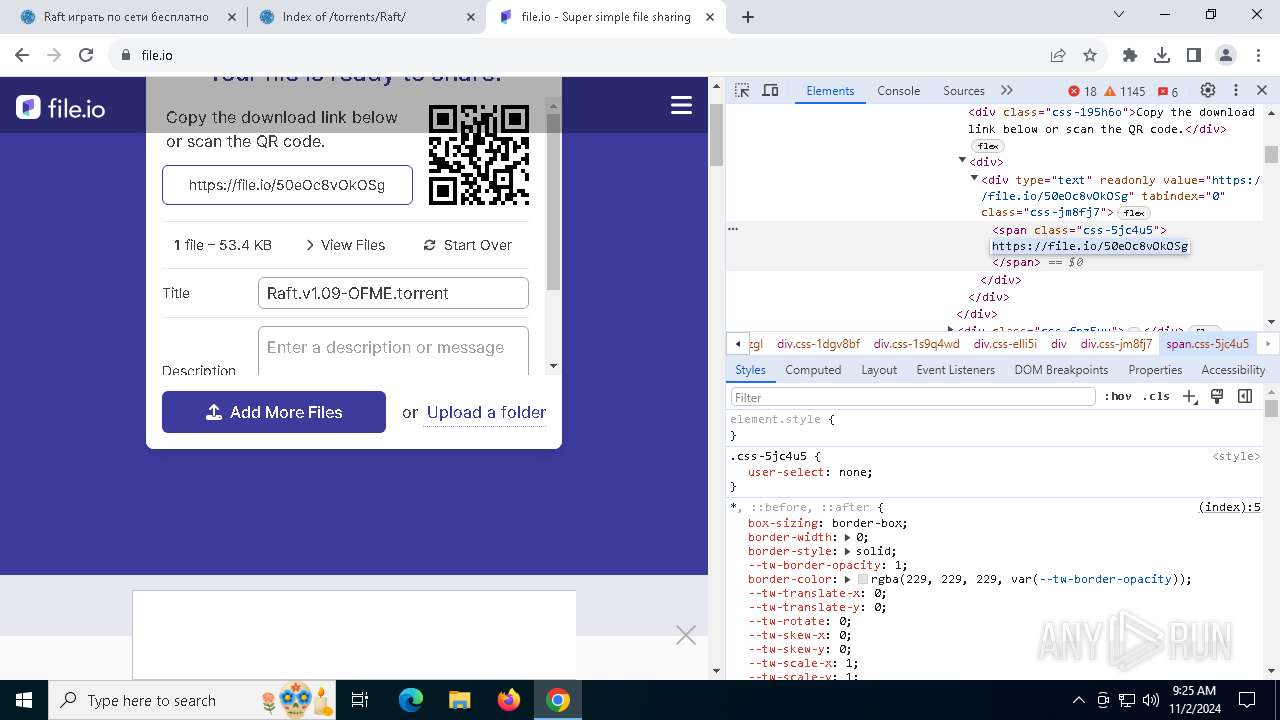Select the inspect element picker icon
The image size is (1280, 720).
click(742, 90)
